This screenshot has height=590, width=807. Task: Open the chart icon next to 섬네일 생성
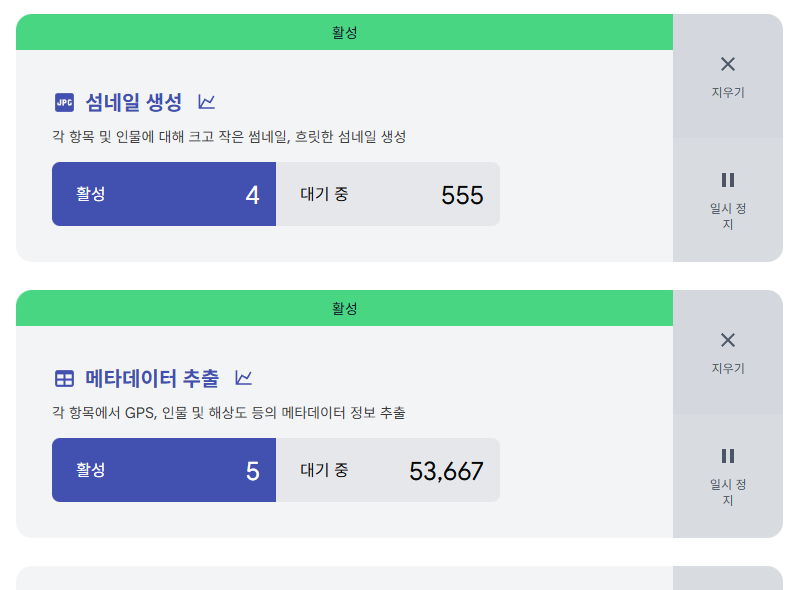206,102
